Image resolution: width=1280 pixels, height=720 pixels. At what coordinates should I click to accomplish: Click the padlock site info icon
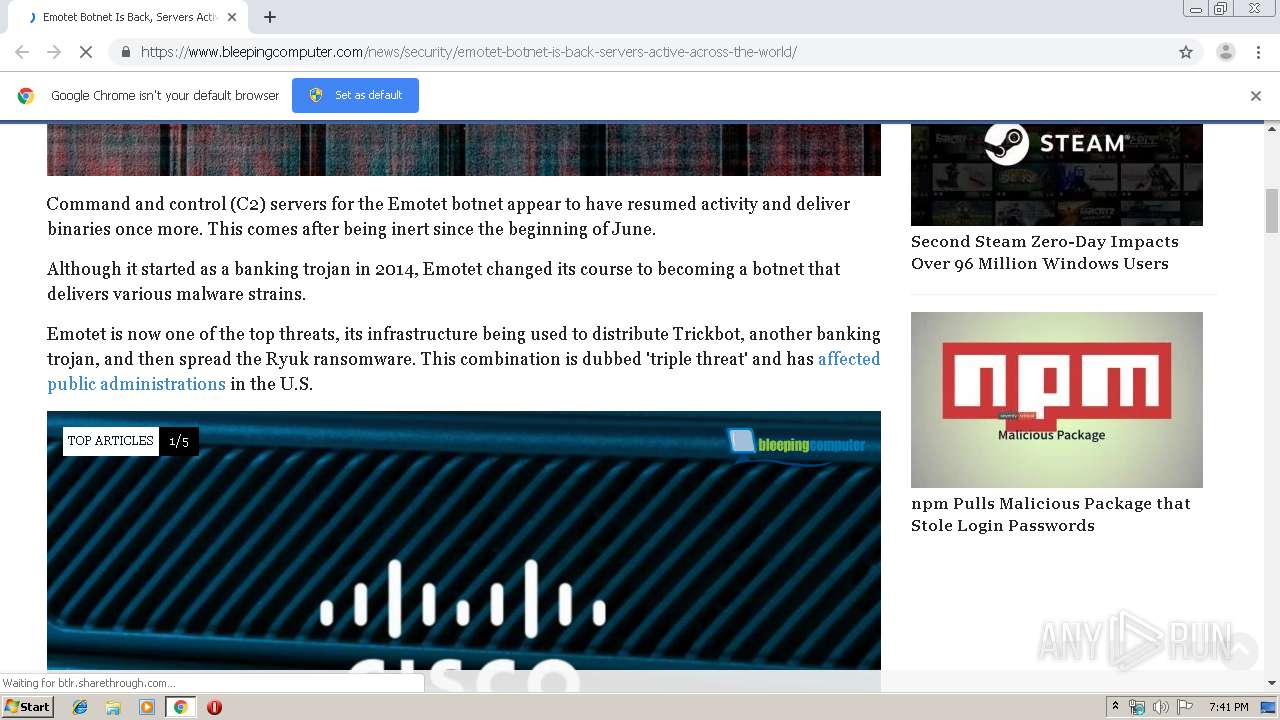[x=125, y=52]
